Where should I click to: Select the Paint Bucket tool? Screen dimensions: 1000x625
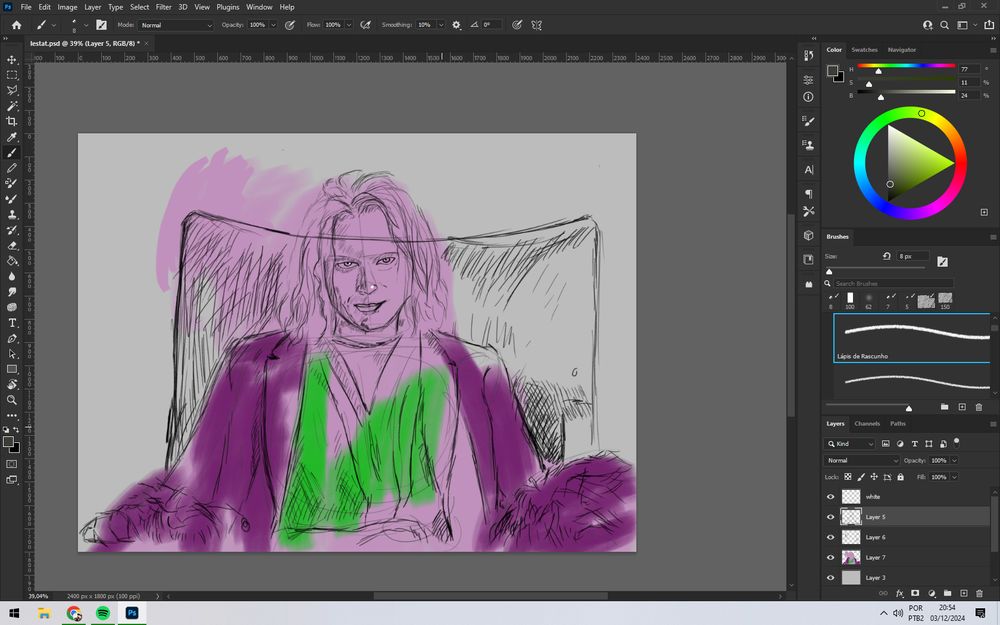11,261
